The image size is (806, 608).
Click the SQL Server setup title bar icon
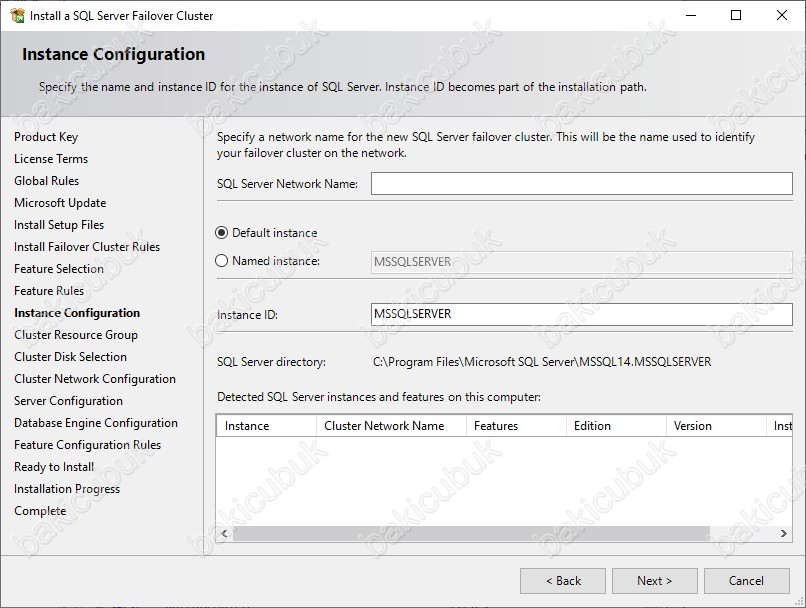coord(17,15)
